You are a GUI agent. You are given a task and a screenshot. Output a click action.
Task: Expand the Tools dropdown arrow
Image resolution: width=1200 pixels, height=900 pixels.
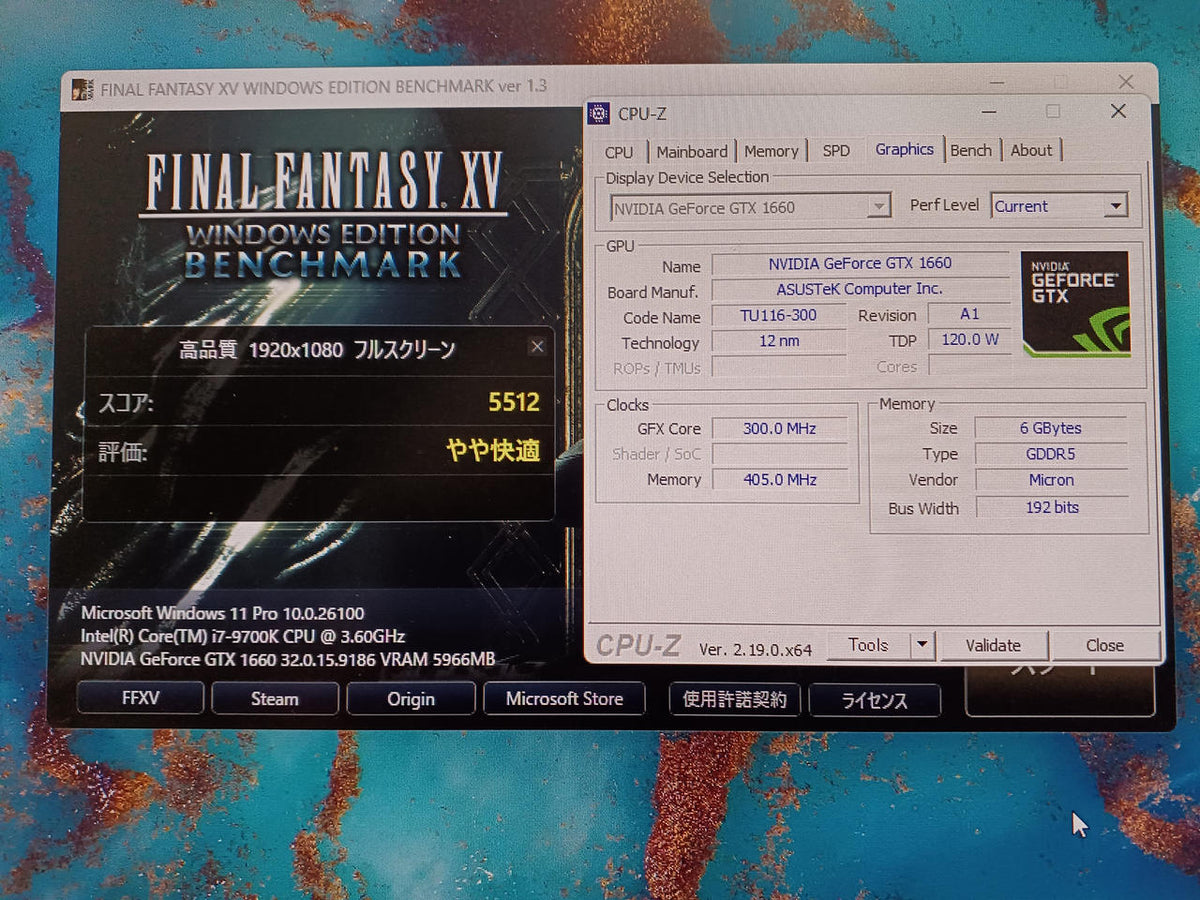(923, 645)
